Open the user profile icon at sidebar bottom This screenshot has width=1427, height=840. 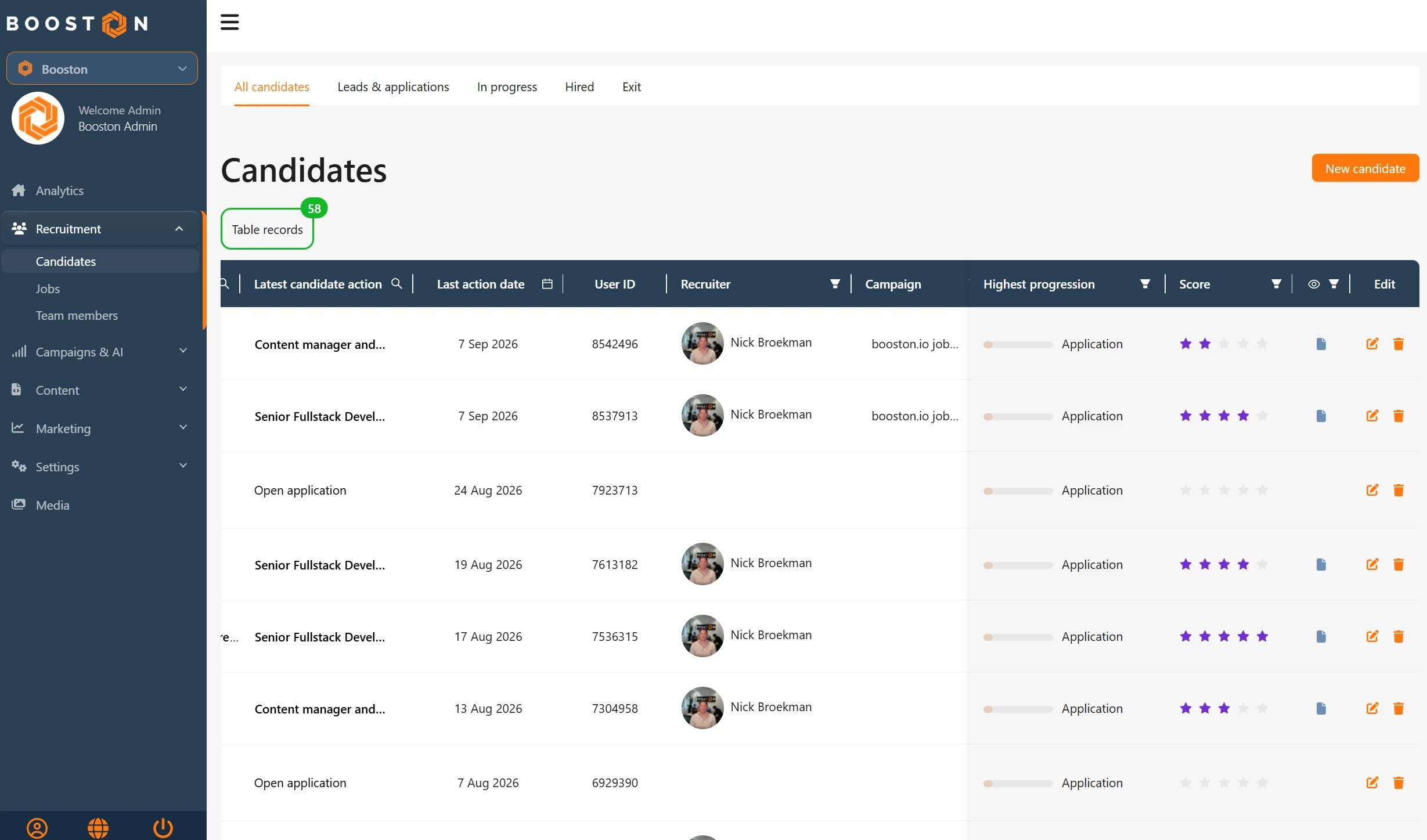click(x=37, y=828)
